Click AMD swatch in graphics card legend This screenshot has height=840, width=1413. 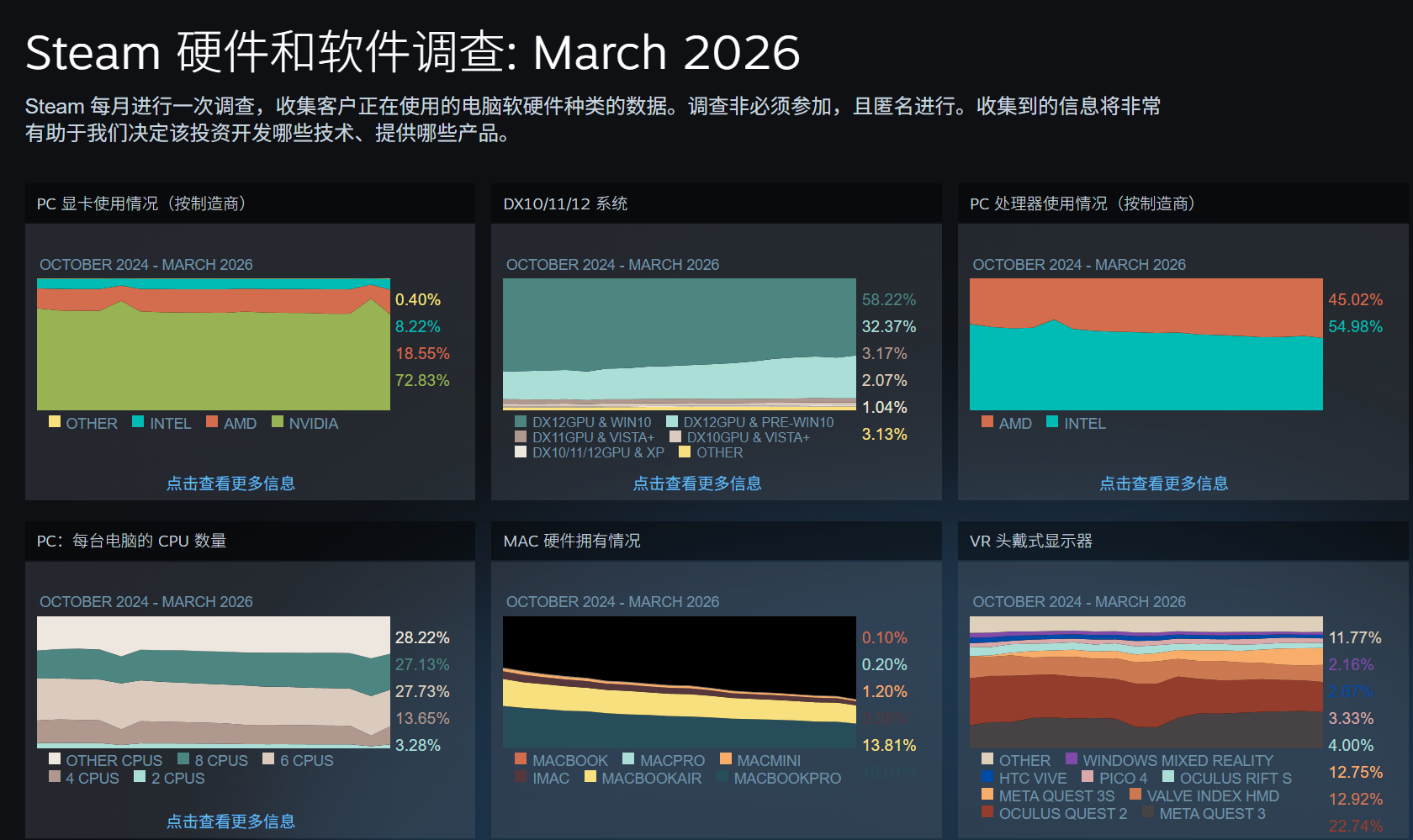[x=212, y=421]
